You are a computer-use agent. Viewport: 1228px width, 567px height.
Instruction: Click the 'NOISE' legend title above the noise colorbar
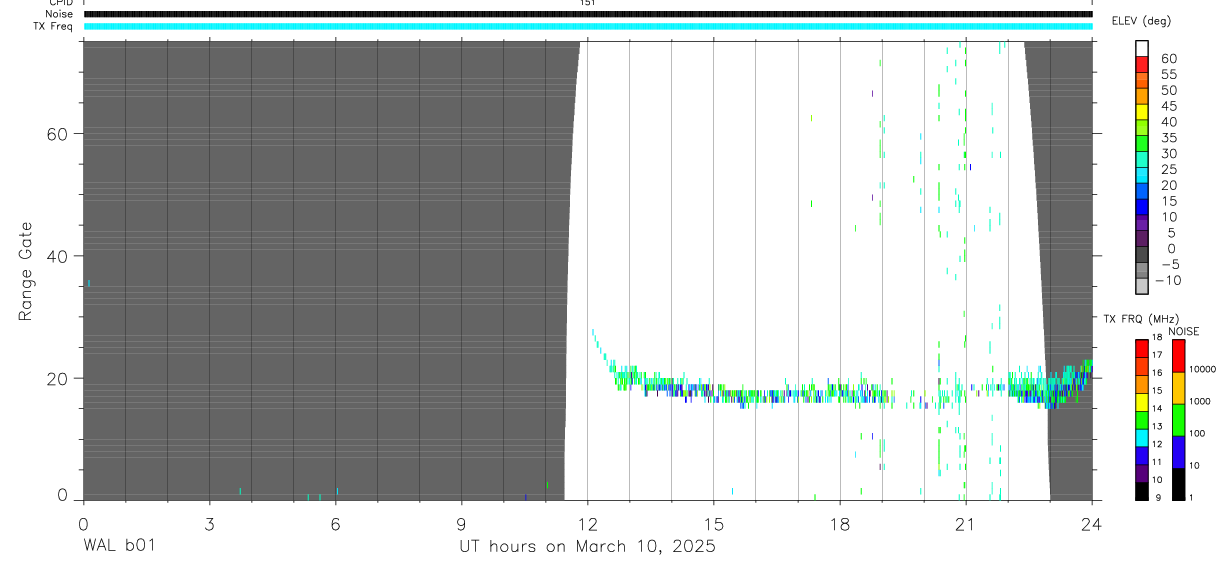pyautogui.click(x=1183, y=332)
